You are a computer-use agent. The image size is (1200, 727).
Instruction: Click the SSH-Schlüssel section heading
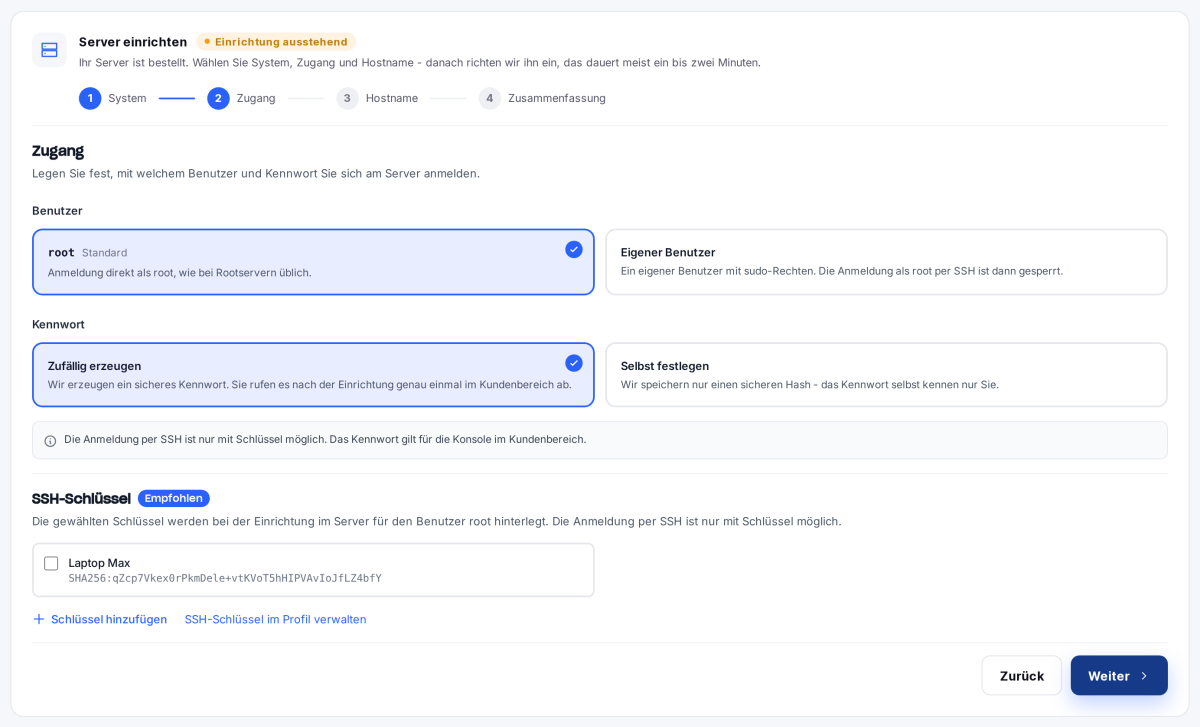[x=81, y=498]
